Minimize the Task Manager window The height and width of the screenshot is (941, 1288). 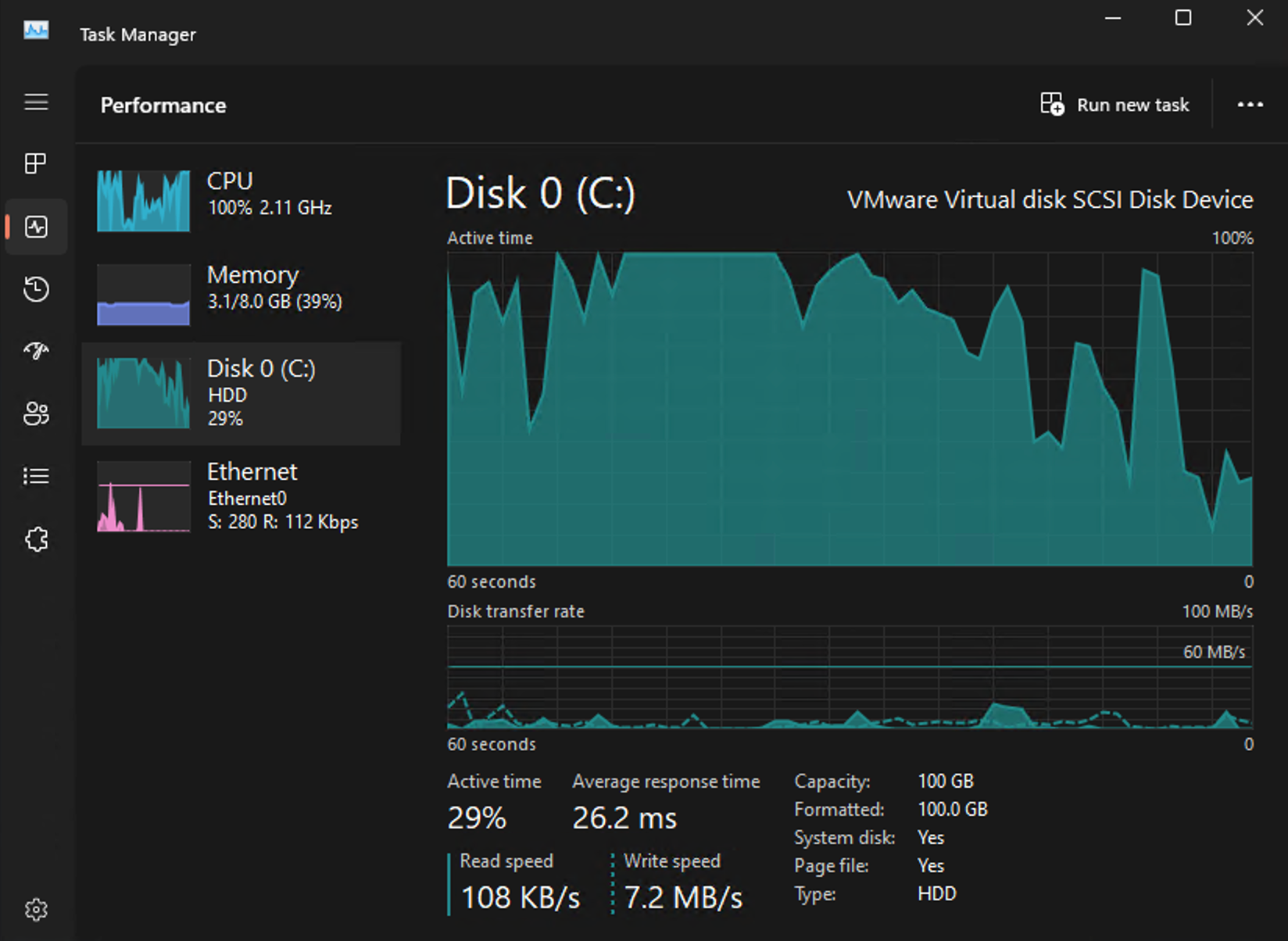click(1113, 17)
